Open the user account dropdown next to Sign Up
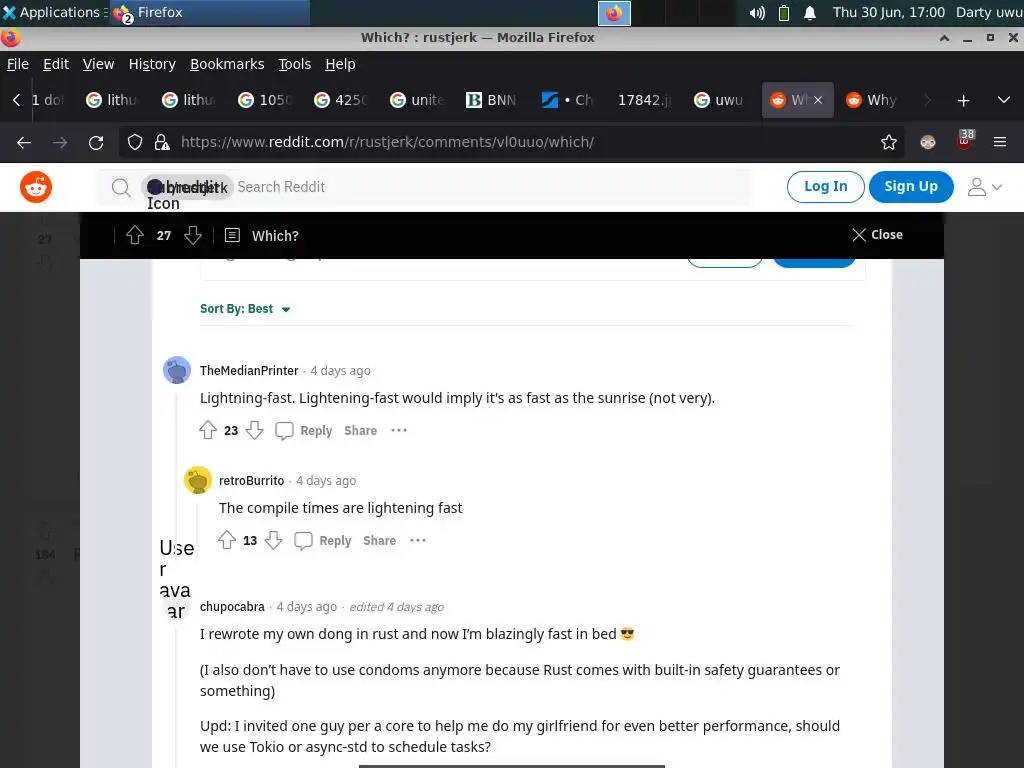Viewport: 1024px width, 768px height. coord(984,187)
